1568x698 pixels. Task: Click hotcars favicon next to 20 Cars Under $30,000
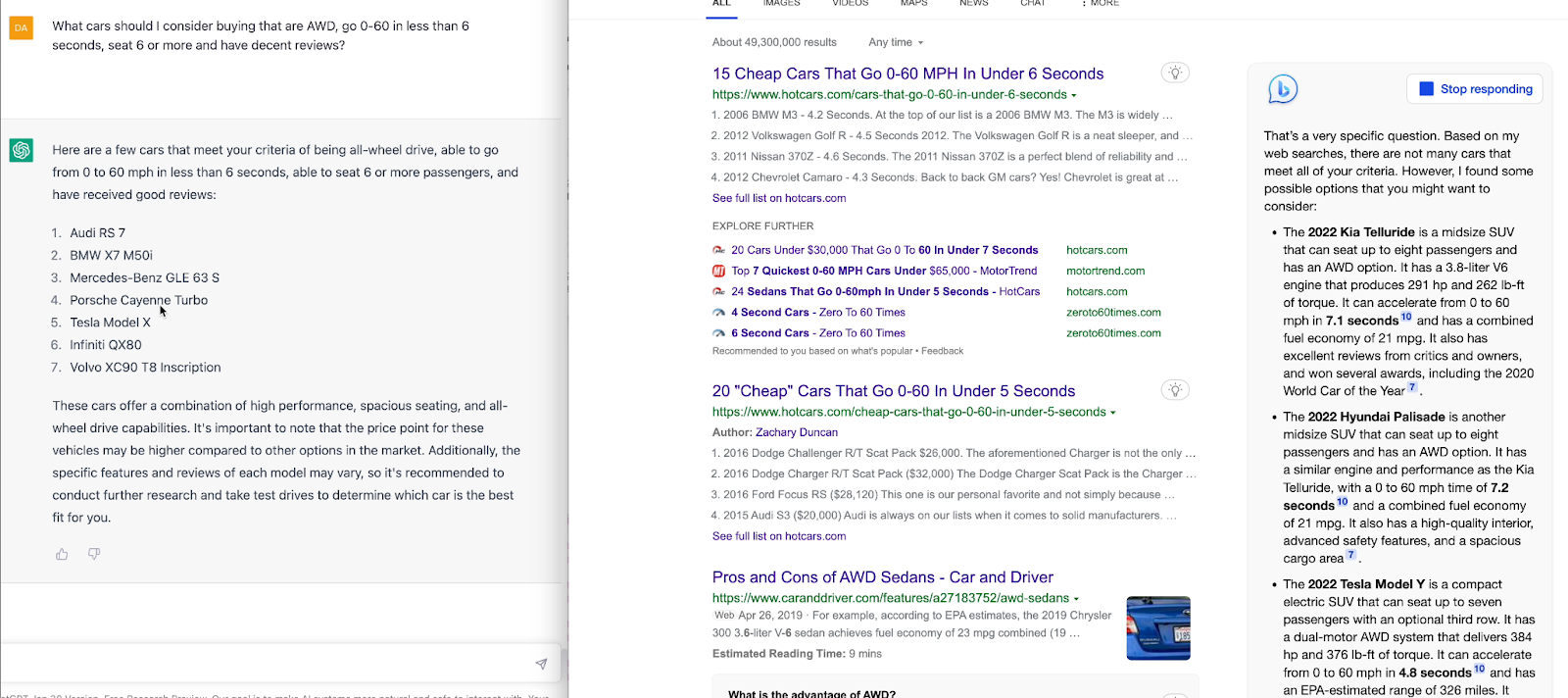tap(718, 250)
